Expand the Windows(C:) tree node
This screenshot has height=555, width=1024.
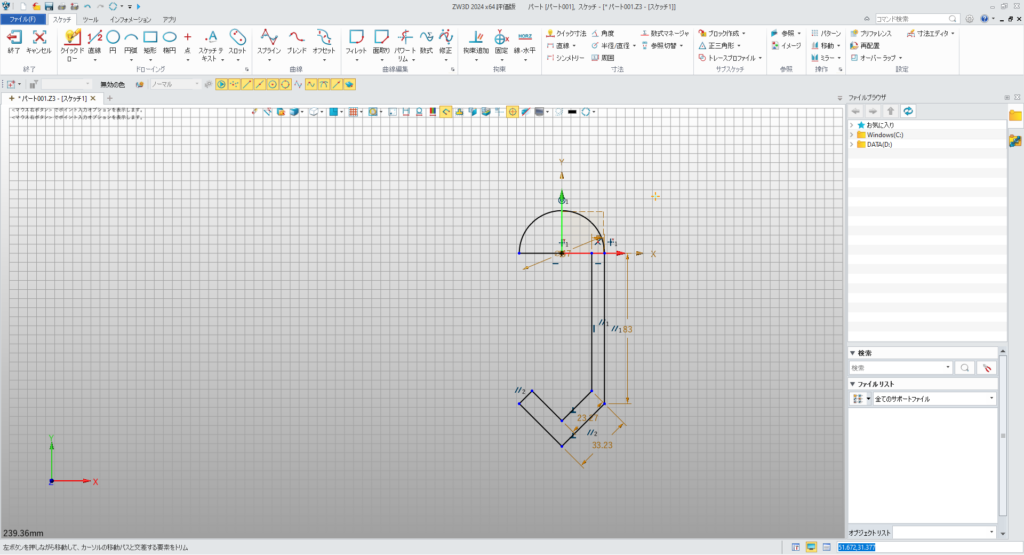[851, 134]
